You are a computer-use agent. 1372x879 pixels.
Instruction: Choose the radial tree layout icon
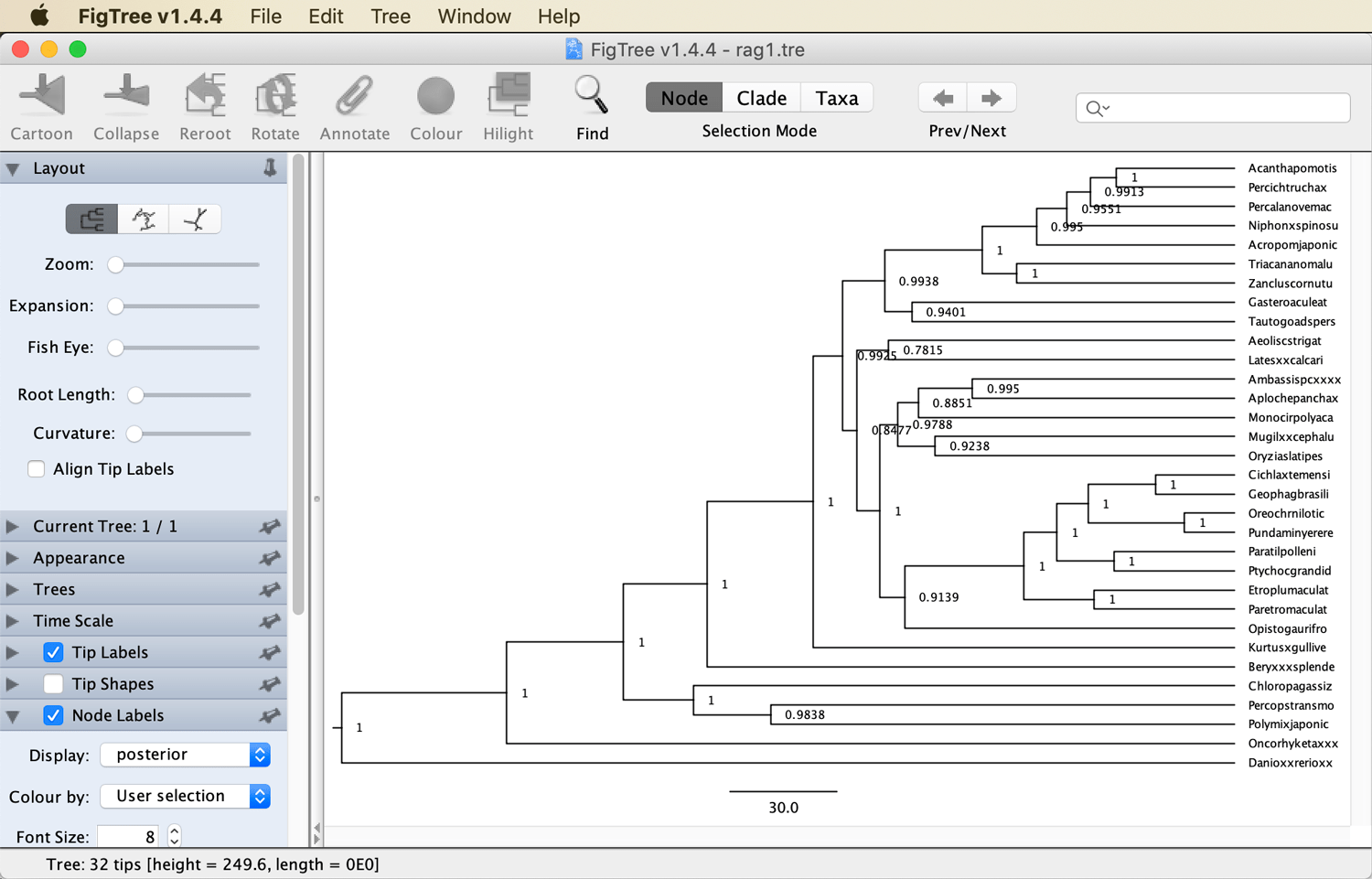click(144, 220)
